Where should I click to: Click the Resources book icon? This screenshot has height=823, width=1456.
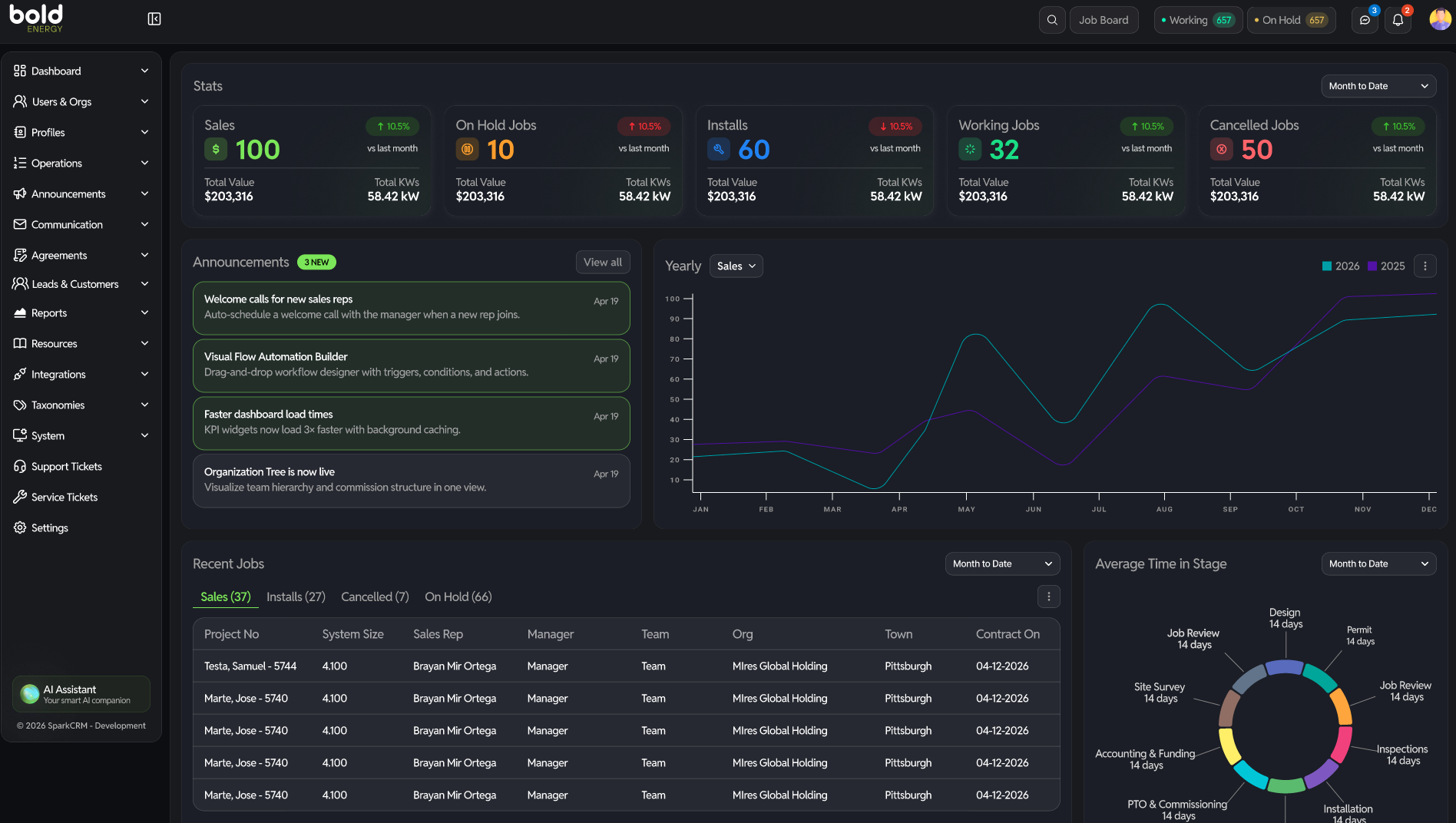pos(20,343)
